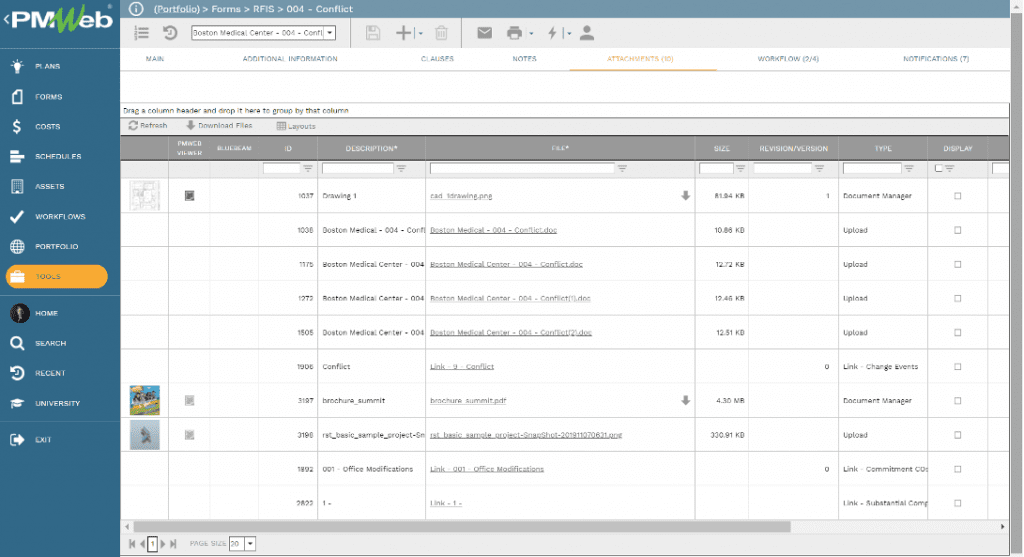This screenshot has width=1024, height=557.
Task: Open the Type column filter menu
Action: click(909, 168)
